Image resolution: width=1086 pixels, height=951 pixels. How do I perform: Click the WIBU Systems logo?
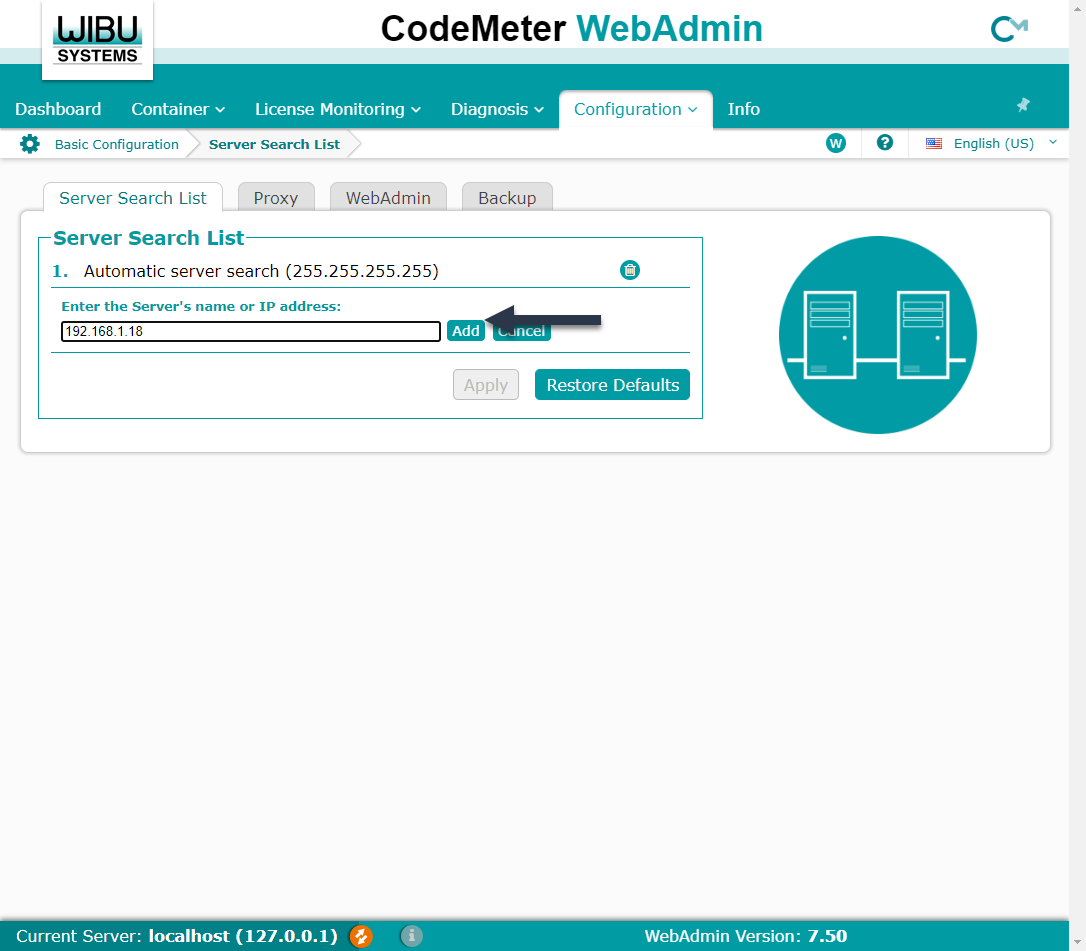coord(97,40)
